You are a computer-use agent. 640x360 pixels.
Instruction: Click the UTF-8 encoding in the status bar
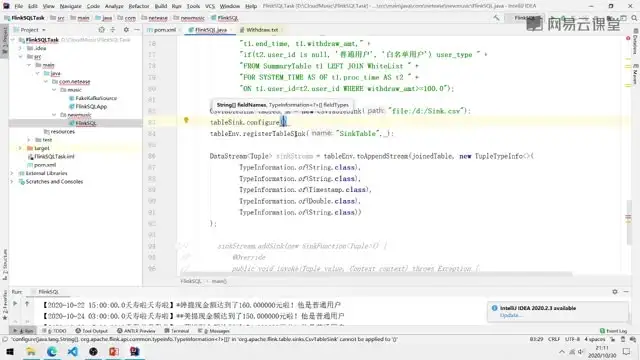[x=572, y=339]
